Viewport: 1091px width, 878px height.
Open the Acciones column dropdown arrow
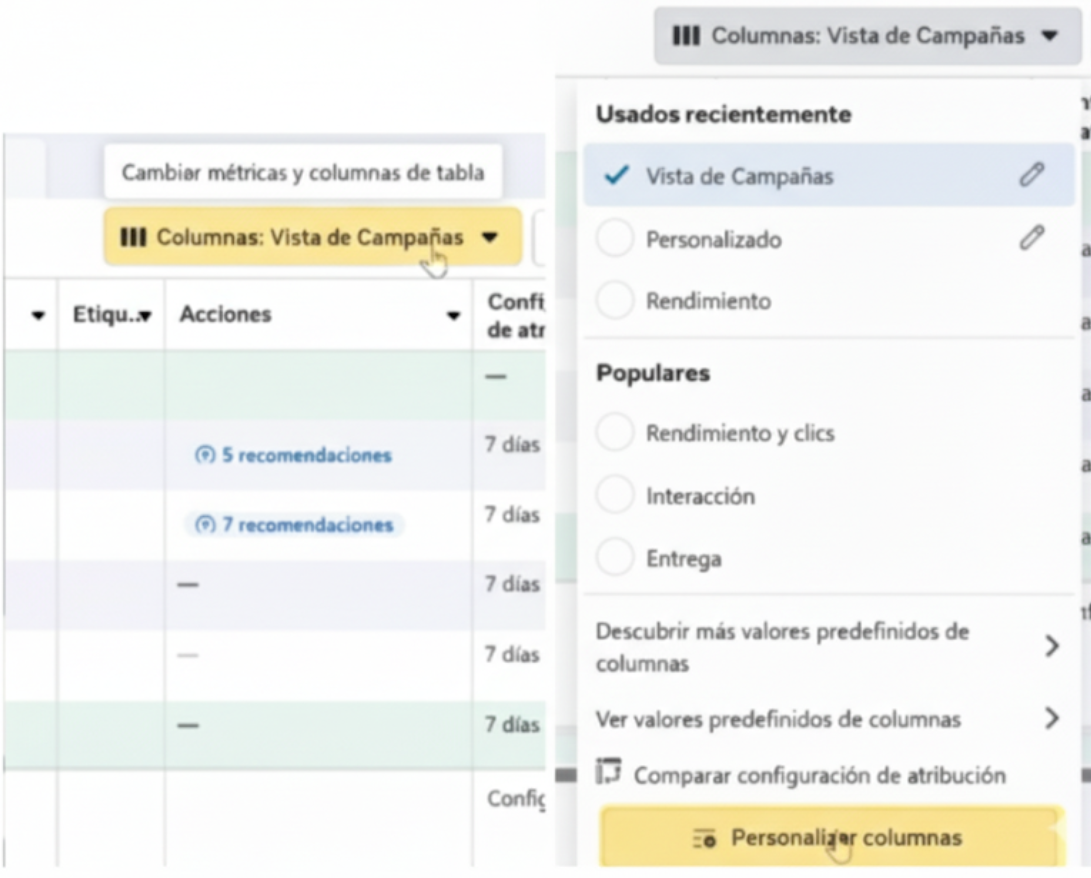click(x=453, y=316)
